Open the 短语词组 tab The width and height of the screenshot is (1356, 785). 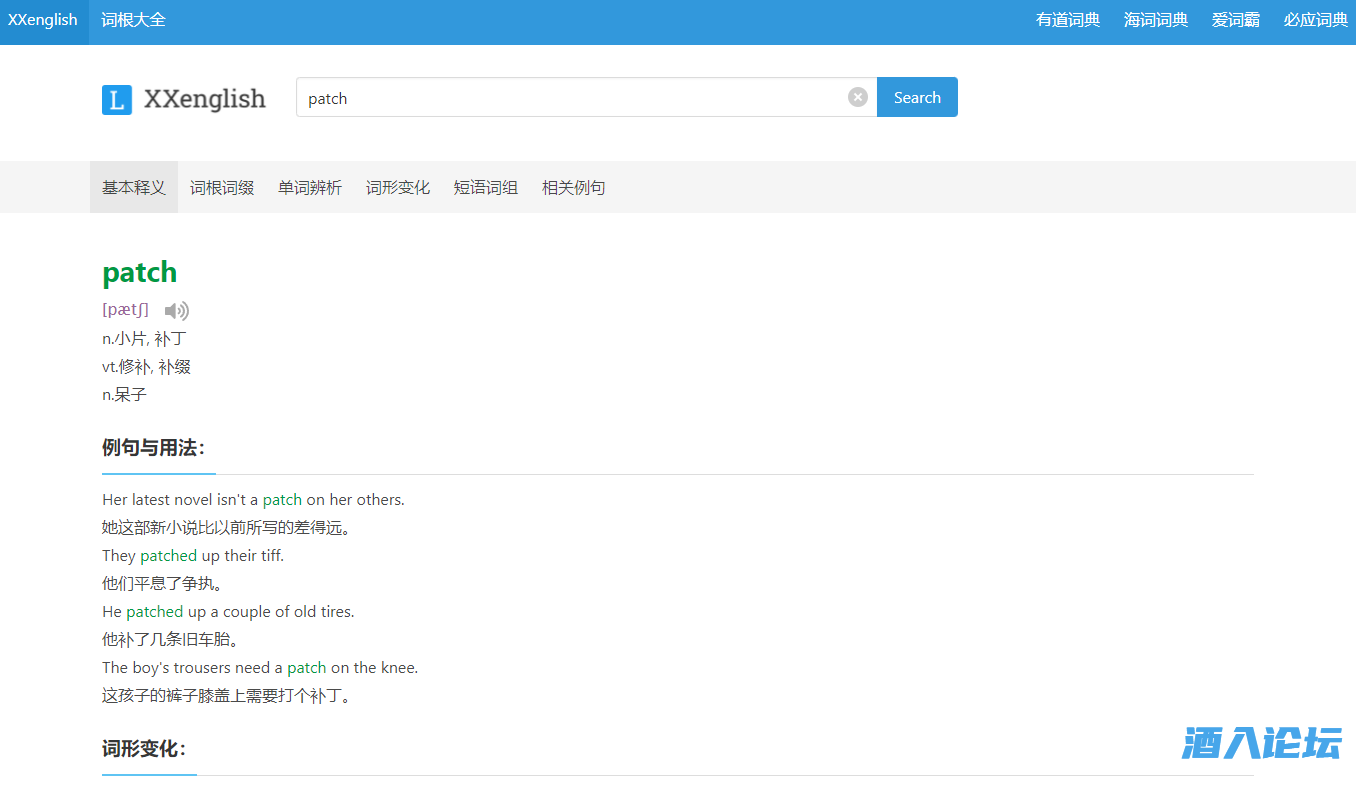[486, 188]
